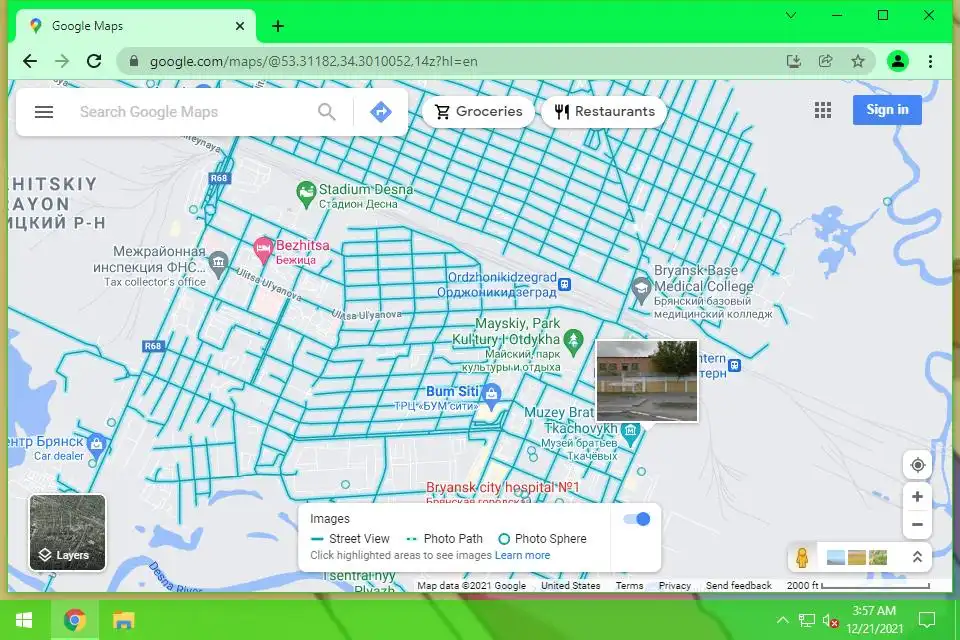Click the Pegman Street View icon

pyautogui.click(x=802, y=557)
